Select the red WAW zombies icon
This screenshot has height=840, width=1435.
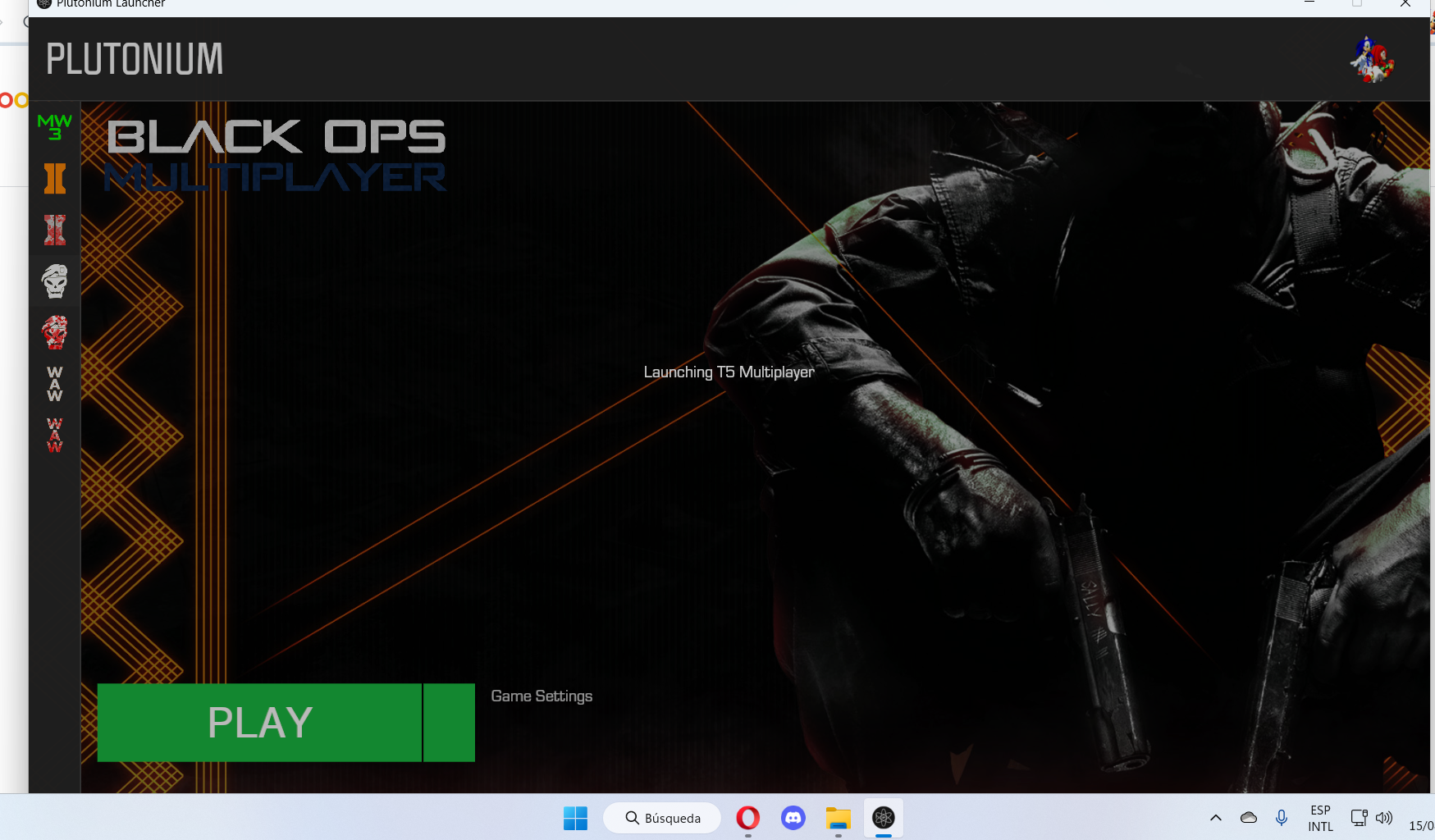(55, 435)
